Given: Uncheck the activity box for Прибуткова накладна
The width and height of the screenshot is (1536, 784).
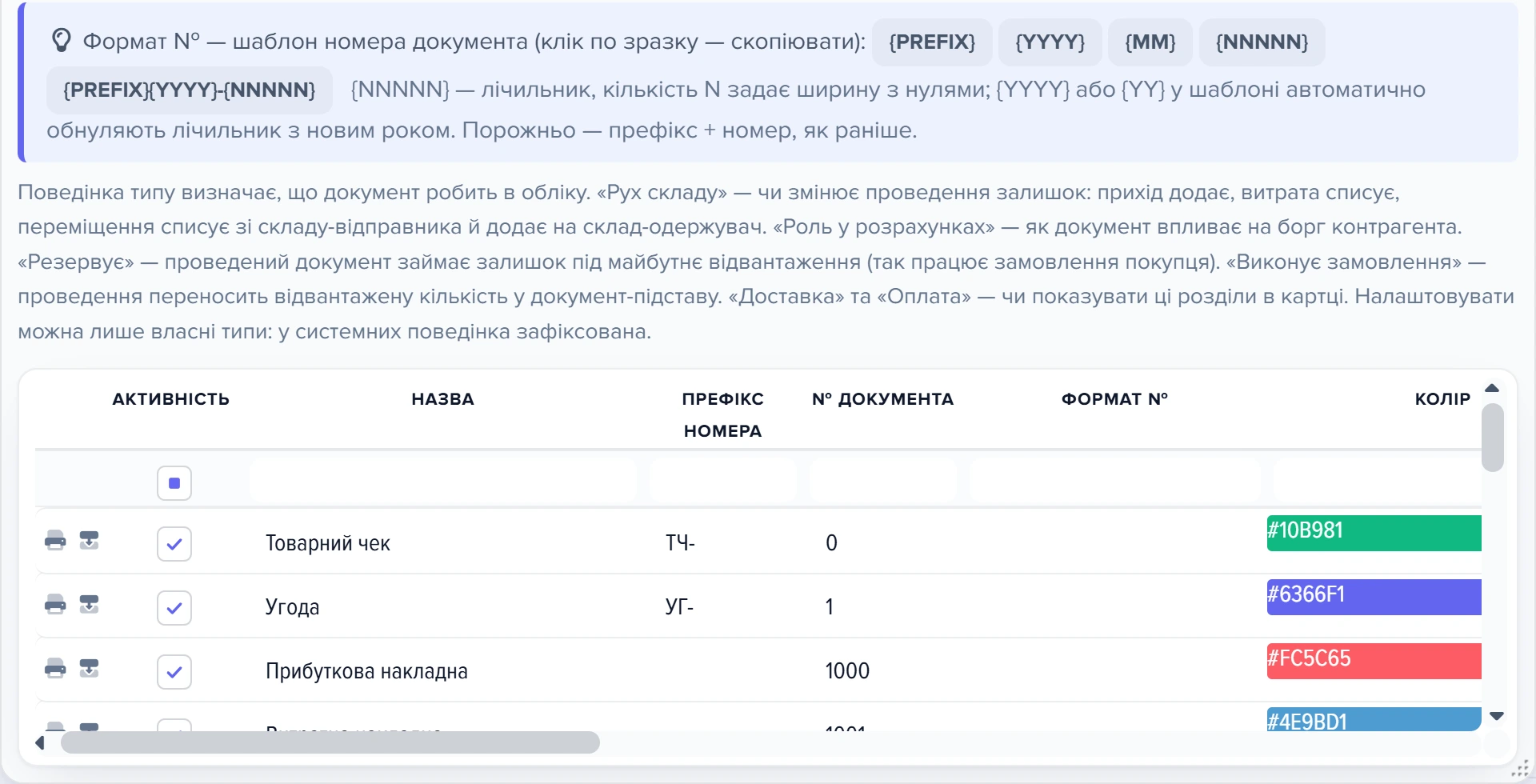Looking at the screenshot, I should click(x=174, y=672).
